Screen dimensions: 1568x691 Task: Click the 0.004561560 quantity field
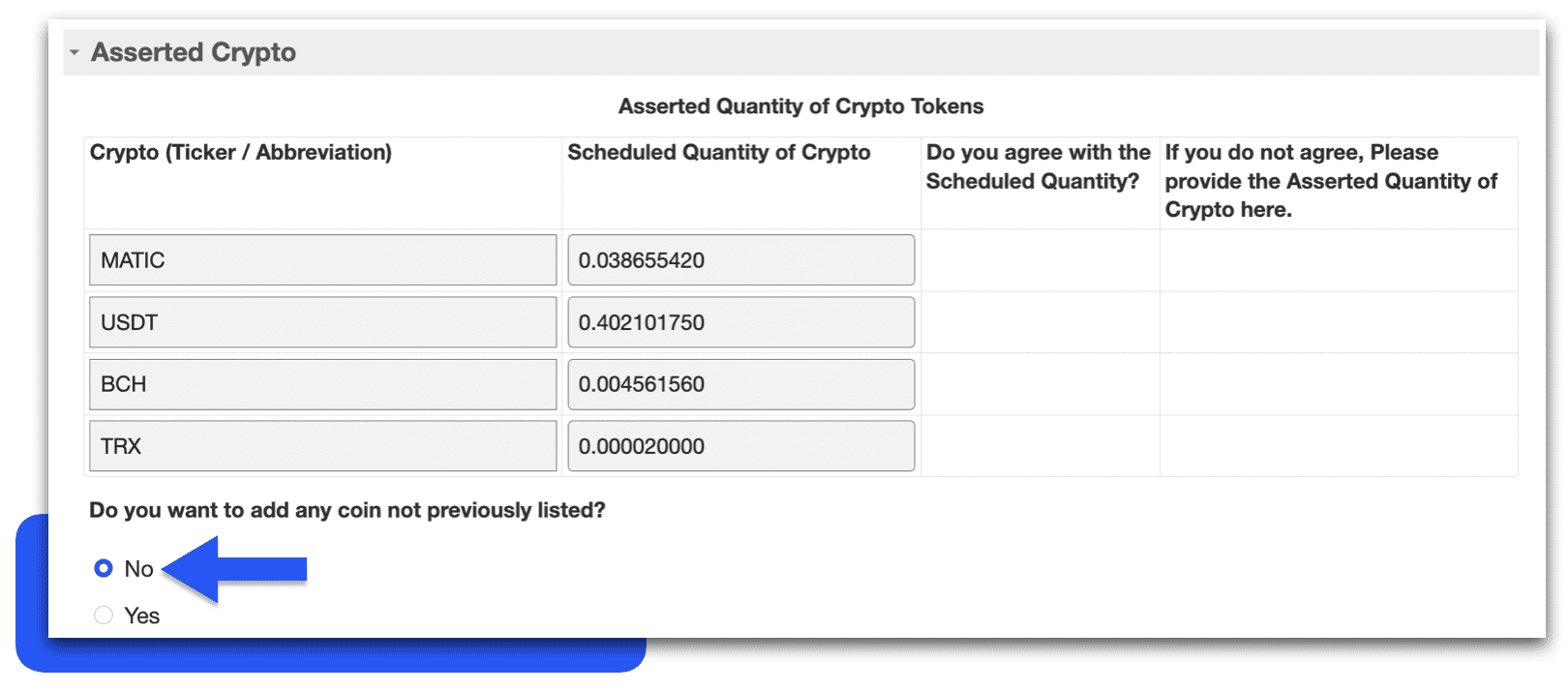[740, 384]
